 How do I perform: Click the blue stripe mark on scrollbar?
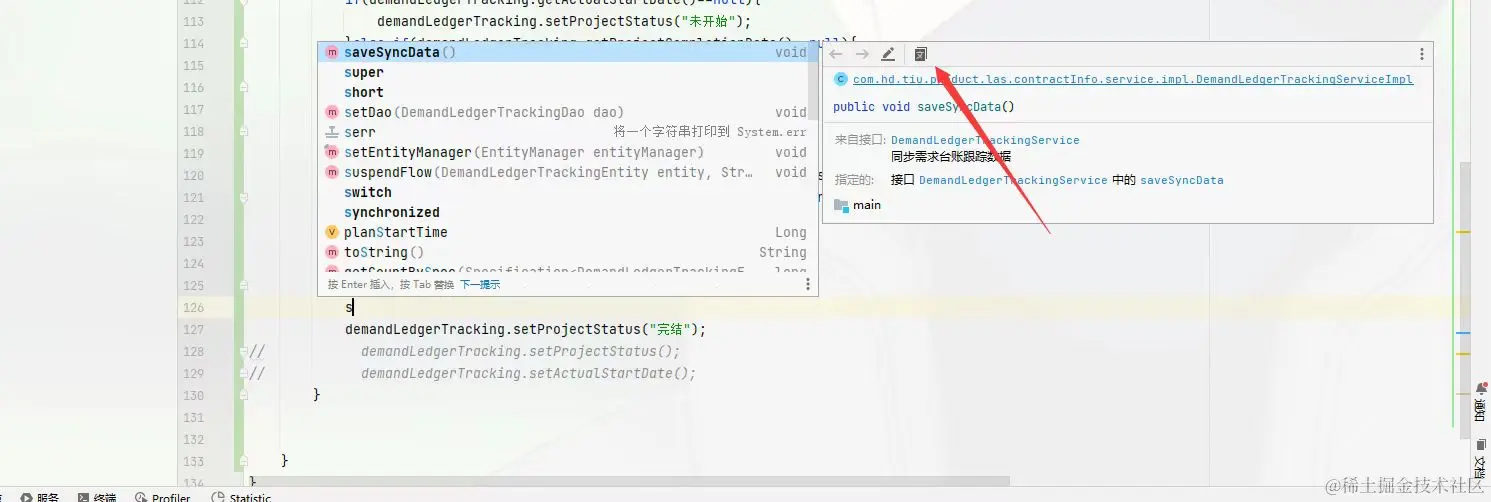[1464, 332]
